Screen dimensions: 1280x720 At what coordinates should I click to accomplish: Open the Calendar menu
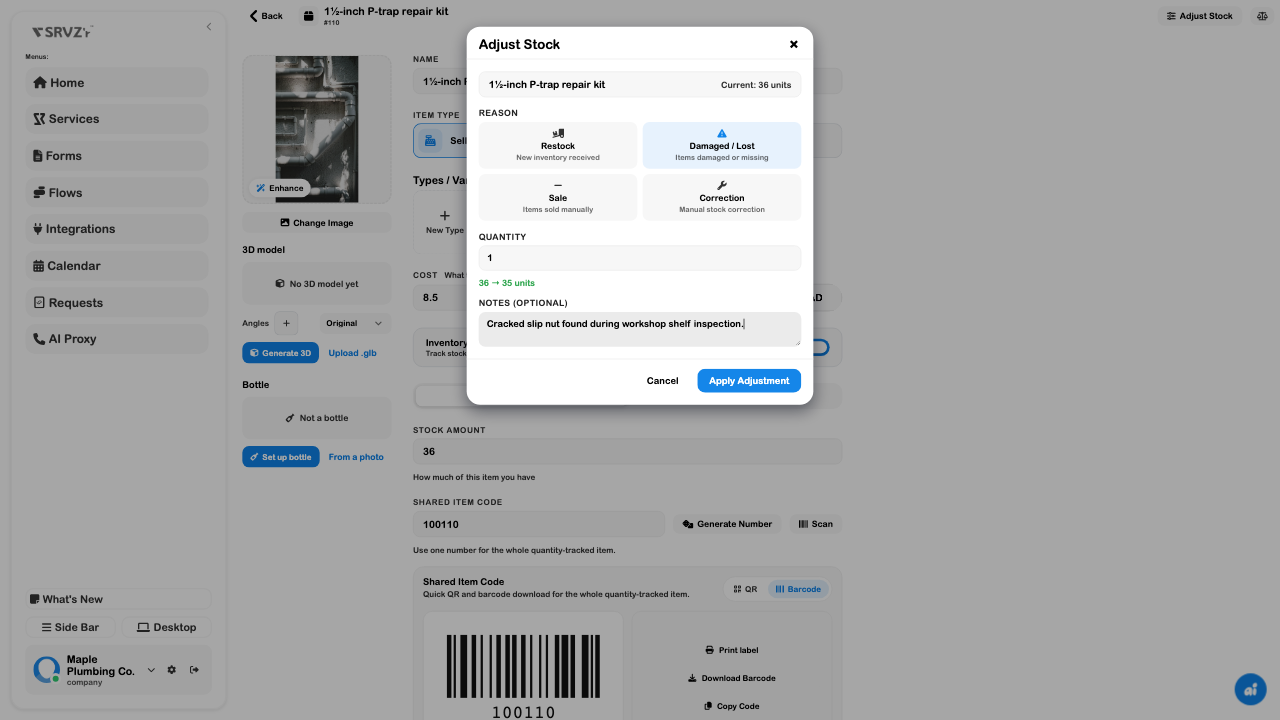point(117,266)
